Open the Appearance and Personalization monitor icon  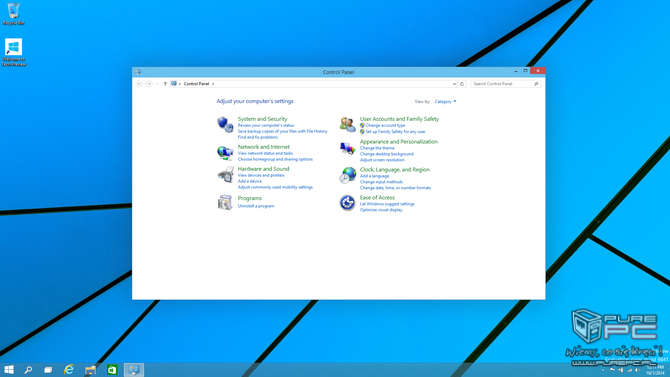(x=347, y=148)
